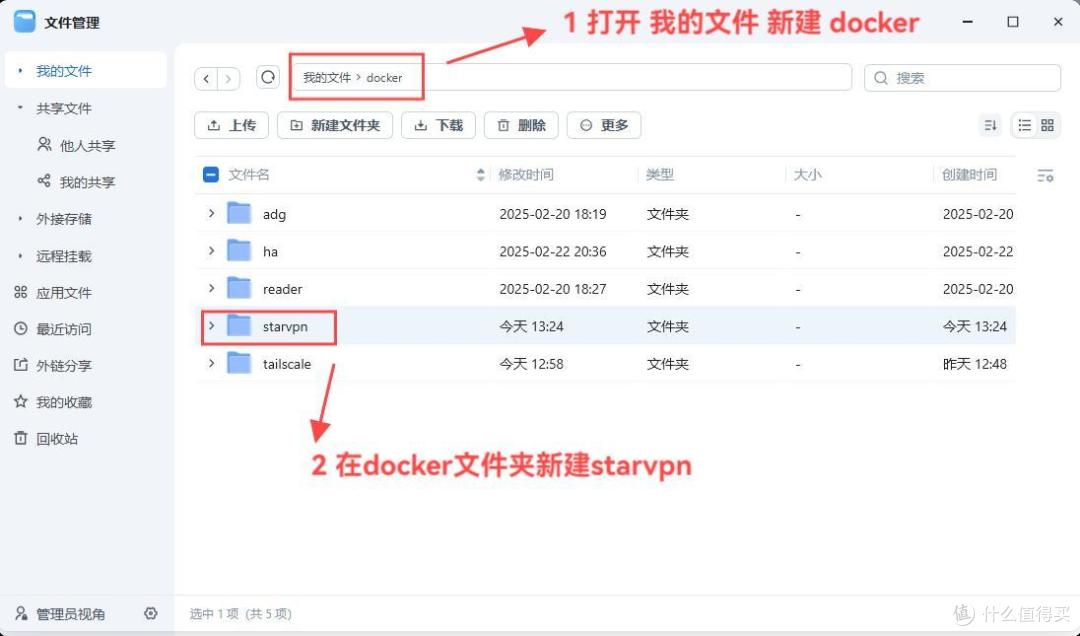Expand the 远程挂载 sidebar section

pos(20,256)
